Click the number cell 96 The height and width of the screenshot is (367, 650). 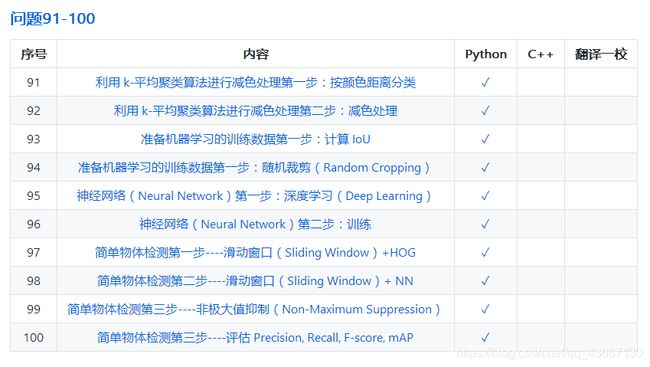point(34,224)
